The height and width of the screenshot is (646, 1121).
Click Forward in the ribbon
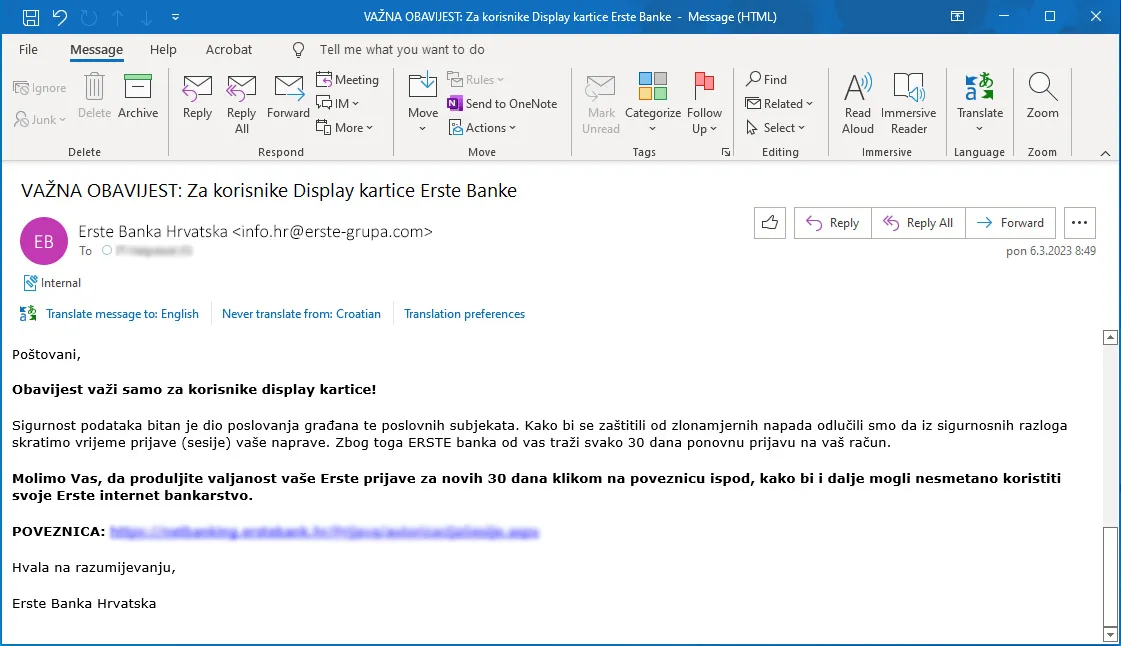288,96
